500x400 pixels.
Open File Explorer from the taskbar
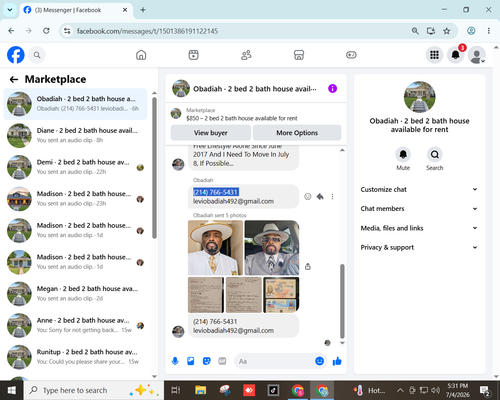200,390
